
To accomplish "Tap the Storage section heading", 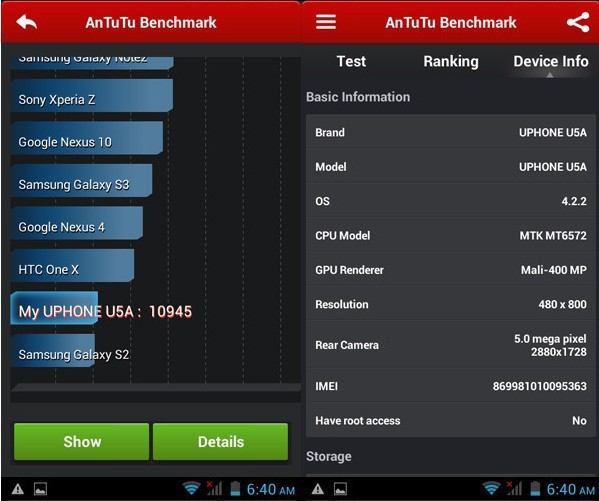I will coord(329,456).
